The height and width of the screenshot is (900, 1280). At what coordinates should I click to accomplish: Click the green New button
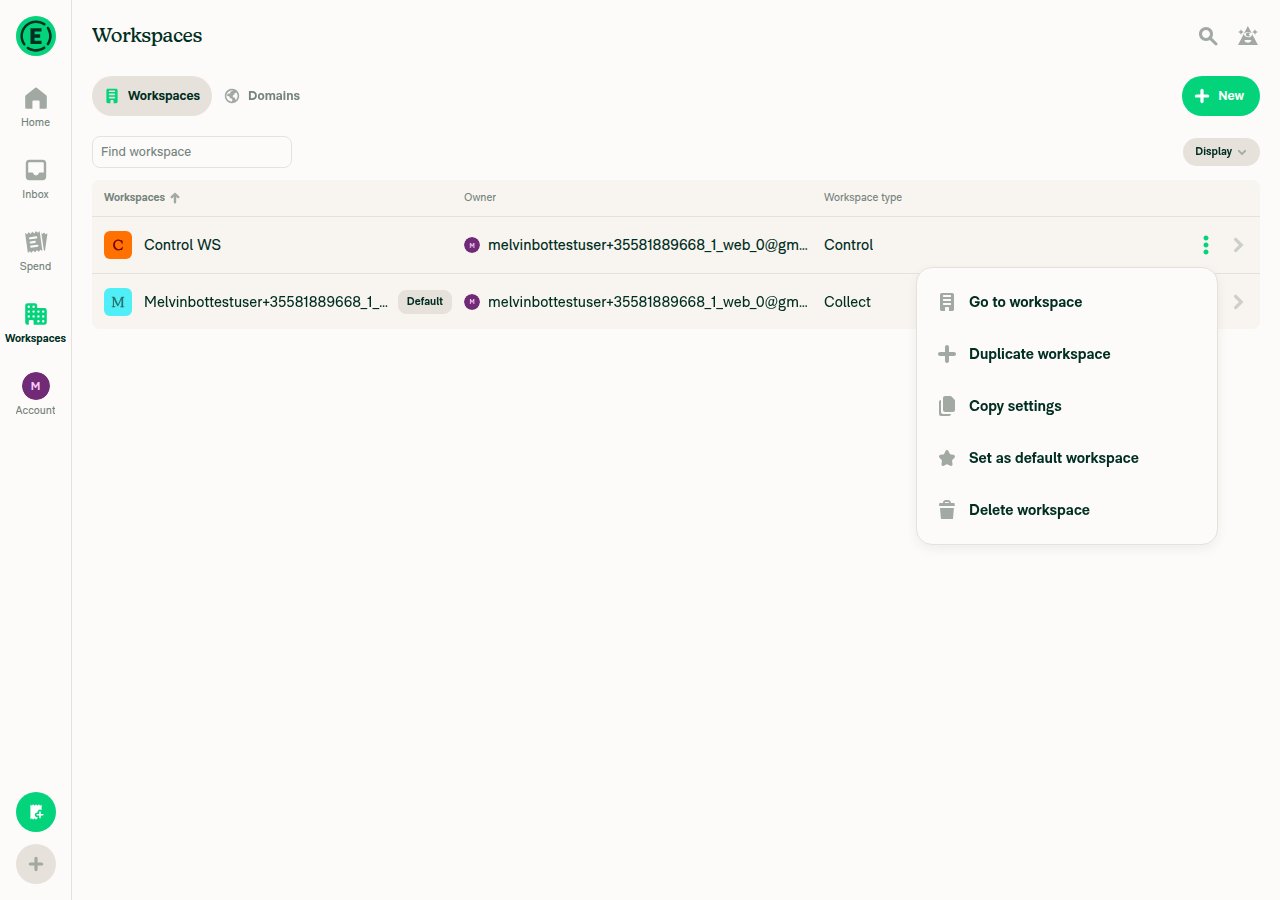(1221, 96)
